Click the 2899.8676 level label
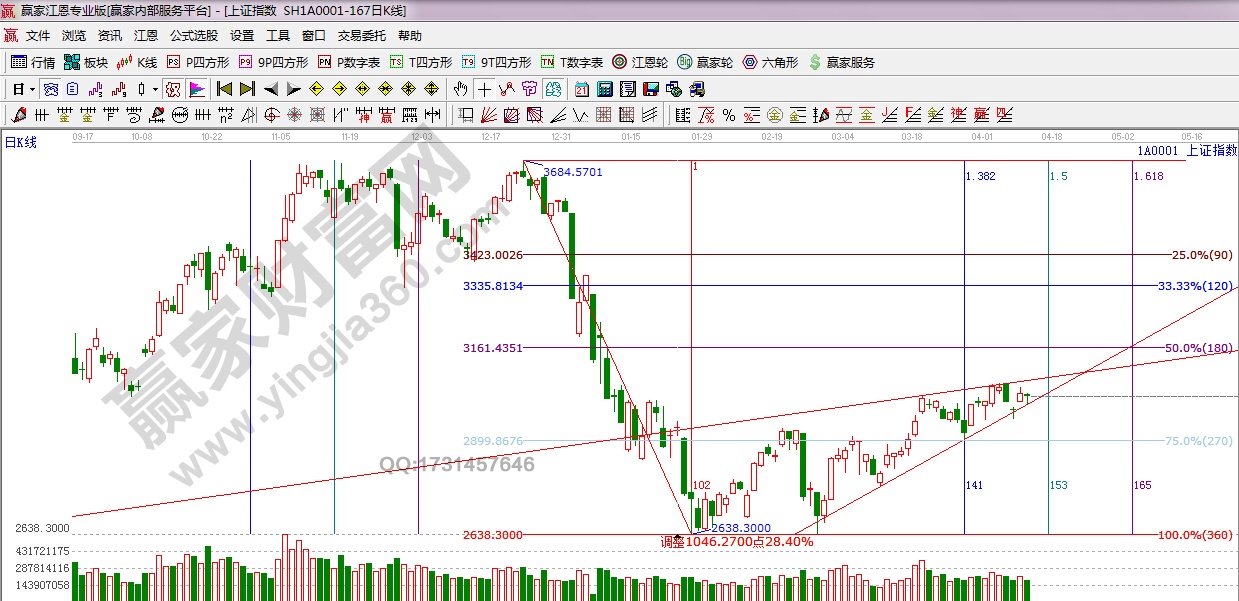 pos(493,441)
